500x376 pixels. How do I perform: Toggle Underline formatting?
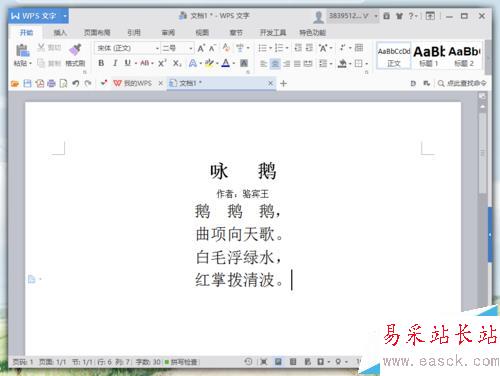pos(127,63)
